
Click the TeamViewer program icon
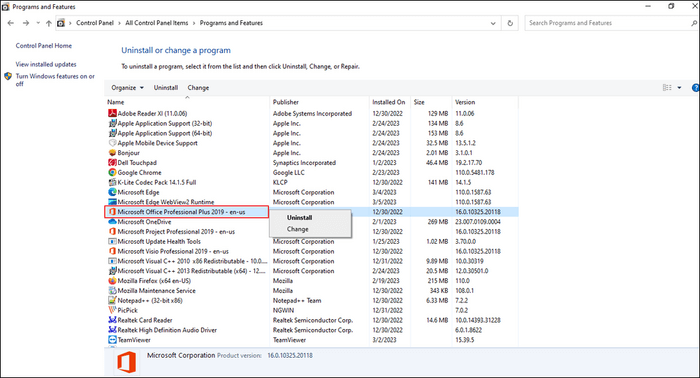pyautogui.click(x=112, y=340)
